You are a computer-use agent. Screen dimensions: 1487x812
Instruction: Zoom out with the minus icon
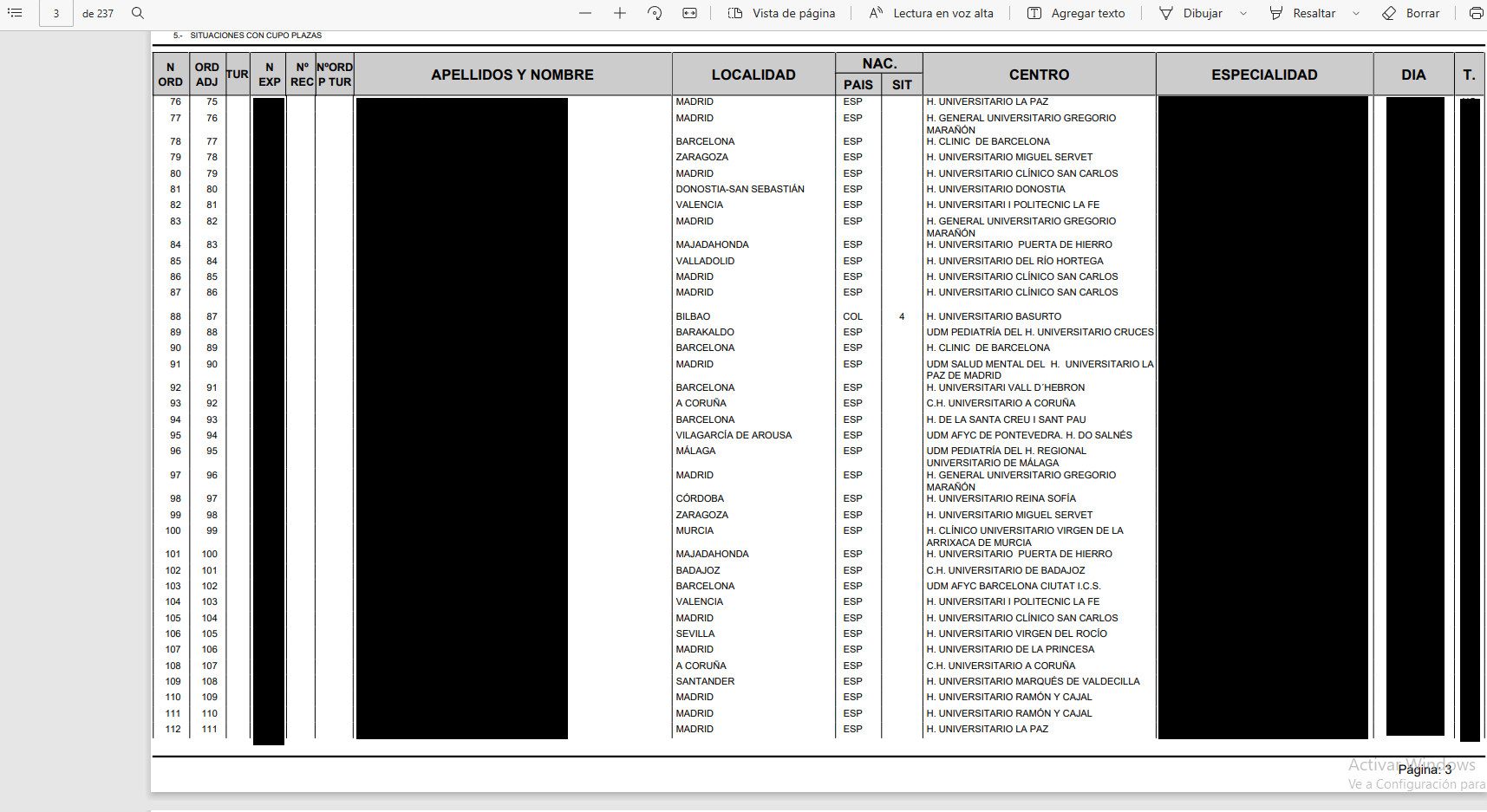[x=585, y=13]
